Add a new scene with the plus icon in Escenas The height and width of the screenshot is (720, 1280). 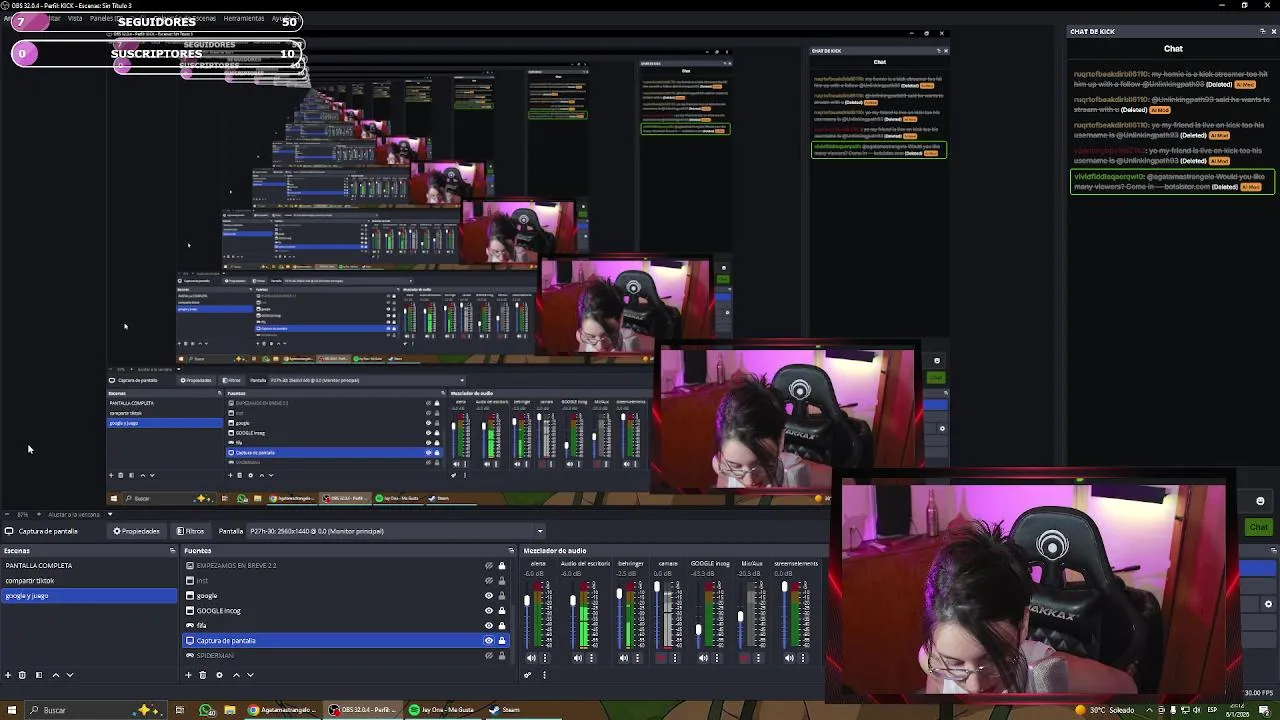pos(8,675)
